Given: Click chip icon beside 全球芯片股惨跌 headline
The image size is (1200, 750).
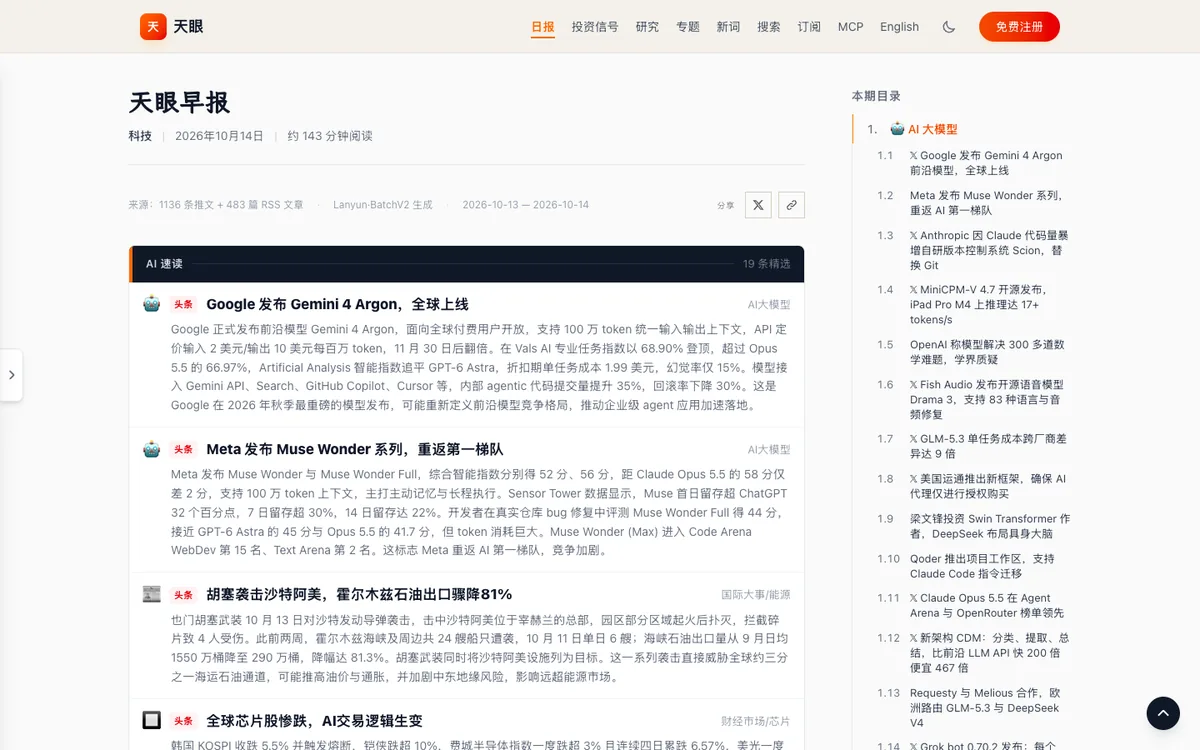Looking at the screenshot, I should [152, 720].
